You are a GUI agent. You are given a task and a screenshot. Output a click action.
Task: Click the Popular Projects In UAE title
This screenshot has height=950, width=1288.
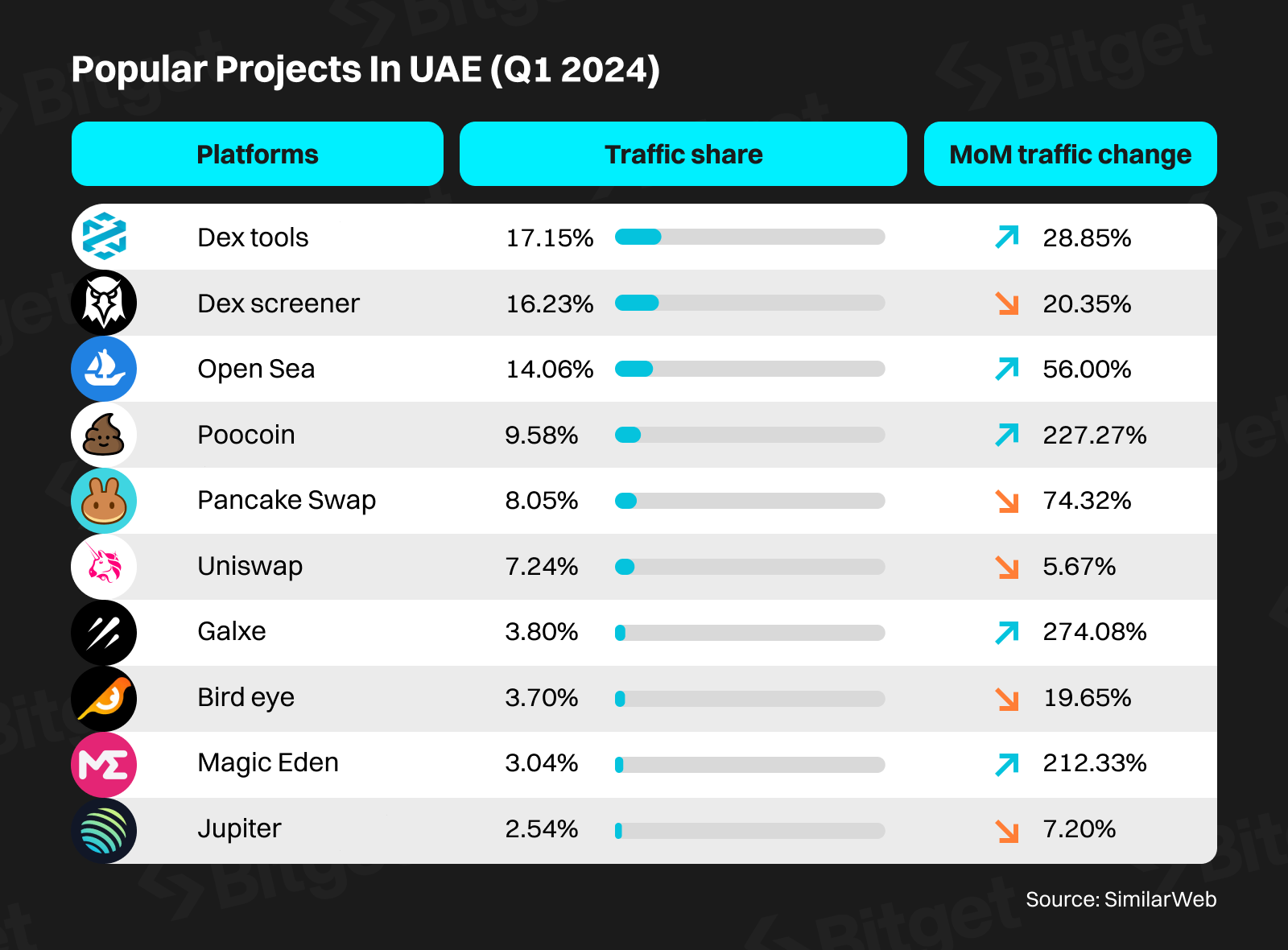365,69
